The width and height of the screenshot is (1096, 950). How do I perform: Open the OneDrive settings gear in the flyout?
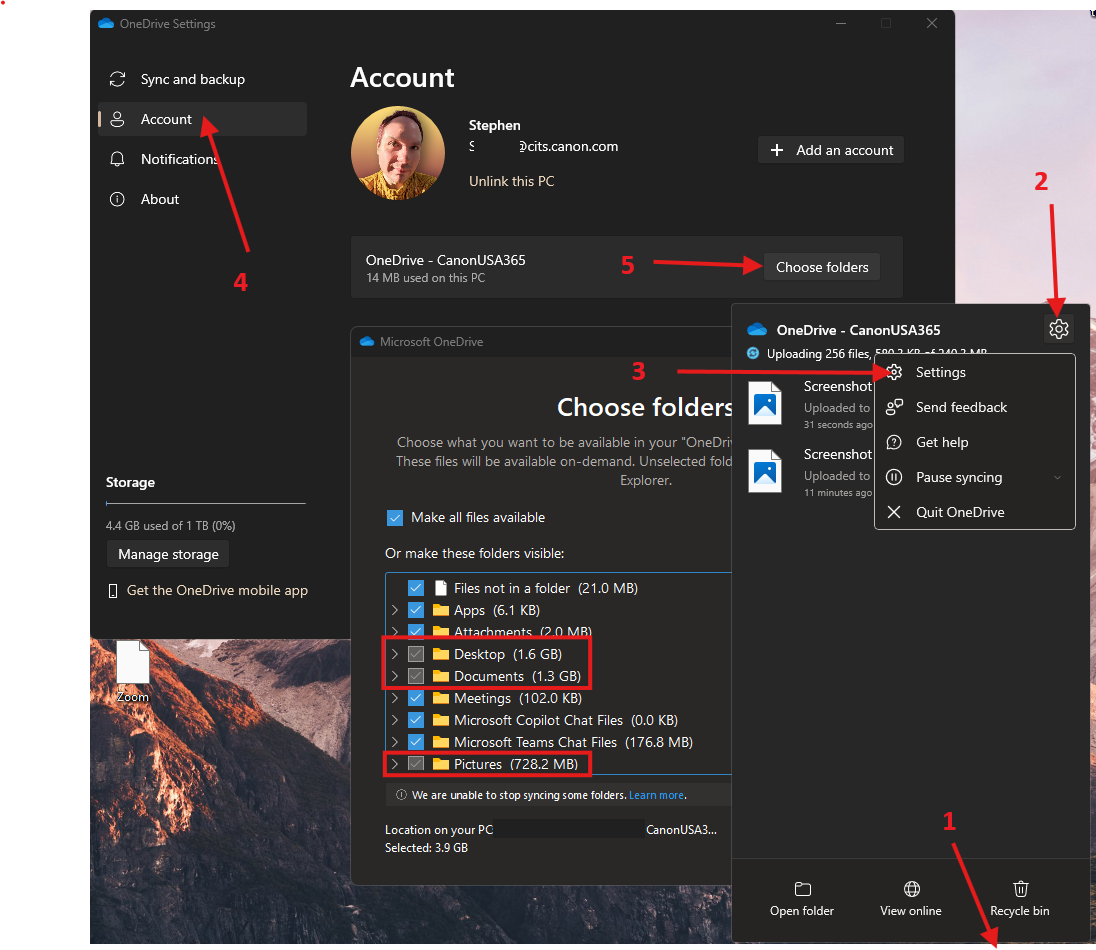[1058, 328]
